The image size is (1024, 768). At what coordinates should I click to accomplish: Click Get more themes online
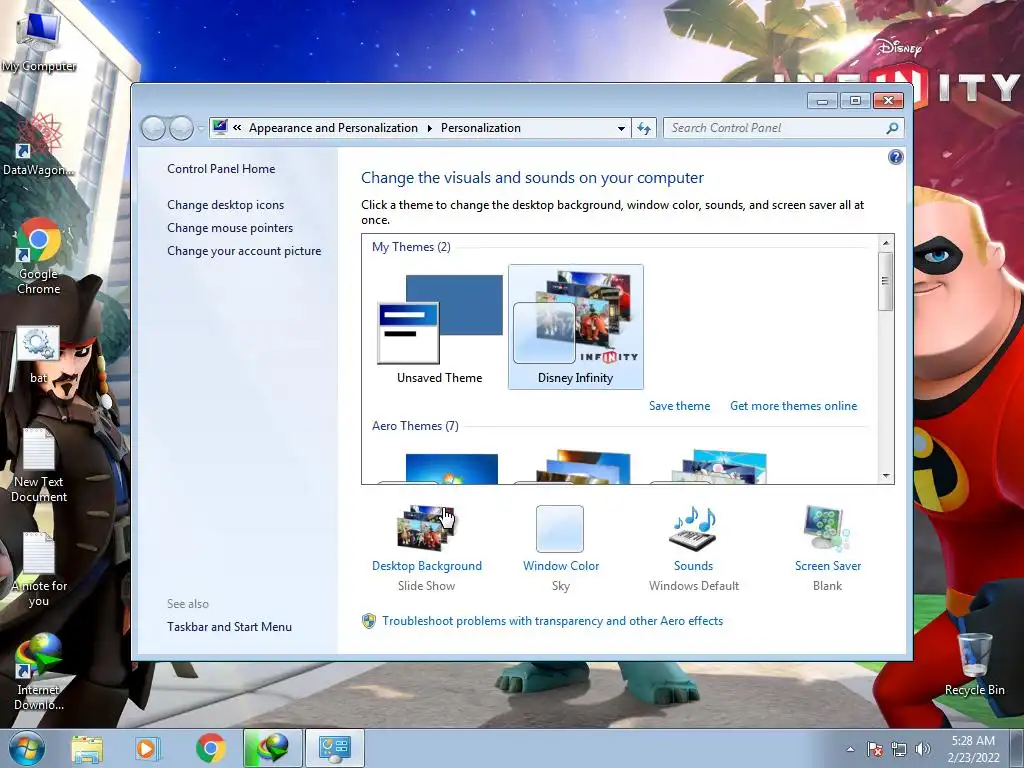point(793,406)
